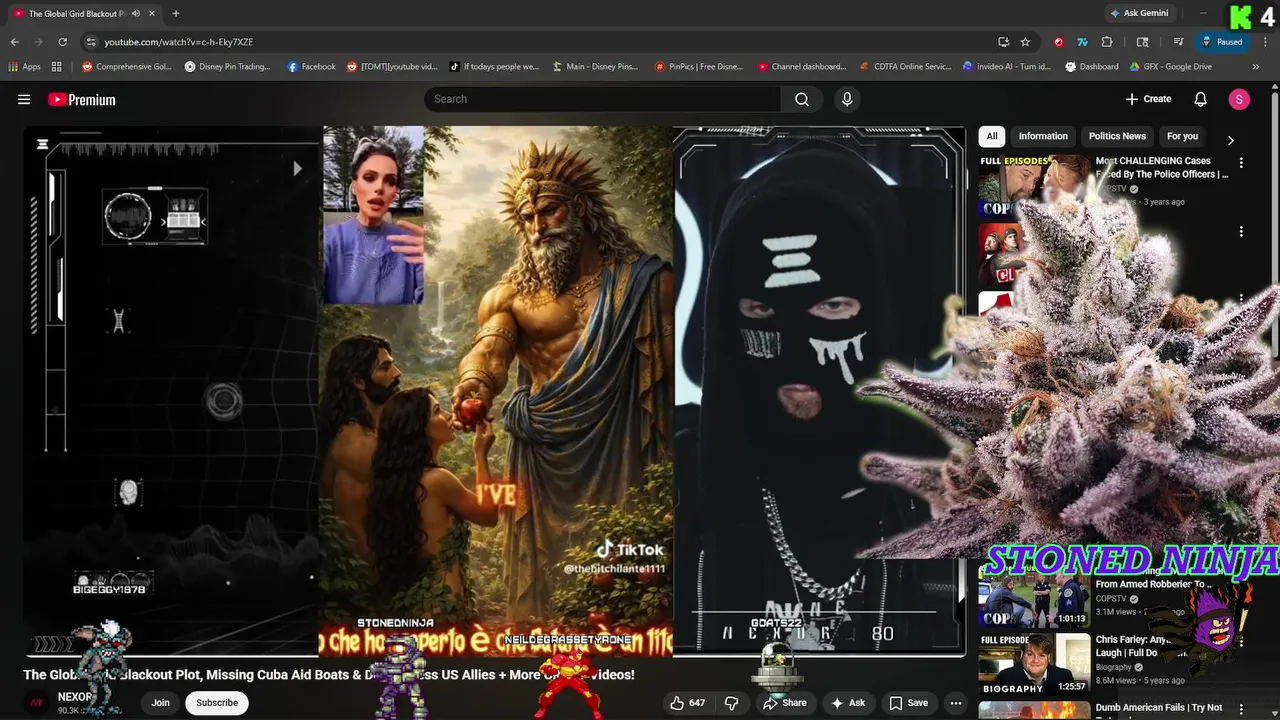Open install app icon in address bar
Viewport: 1280px width, 720px height.
(x=1003, y=42)
